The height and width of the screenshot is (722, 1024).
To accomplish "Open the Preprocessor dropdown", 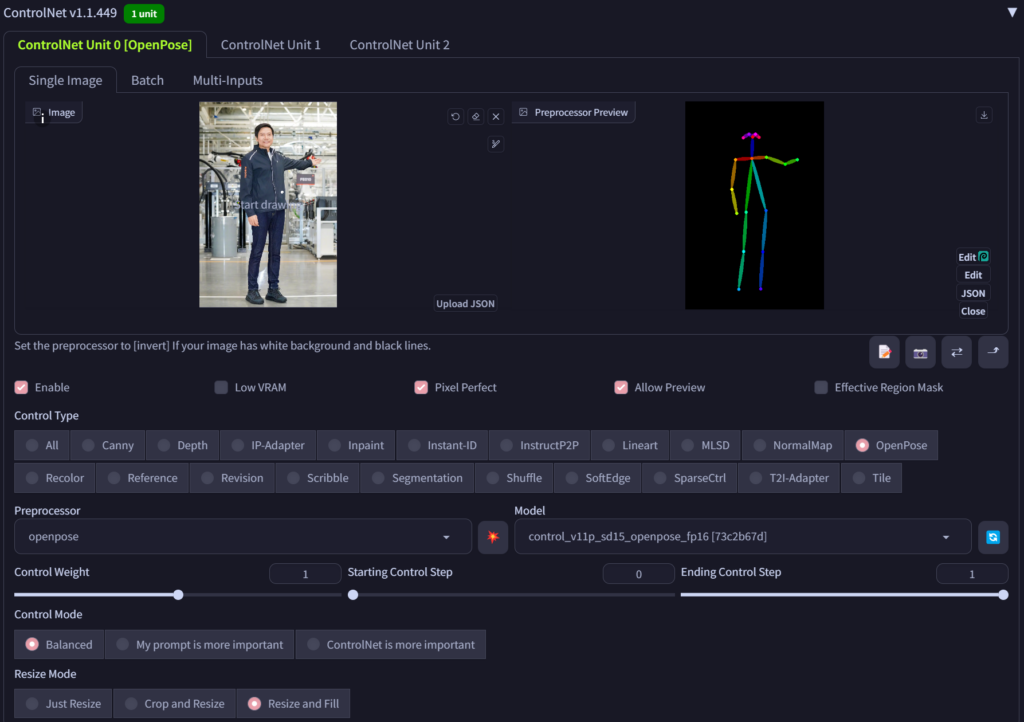I will click(x=243, y=537).
